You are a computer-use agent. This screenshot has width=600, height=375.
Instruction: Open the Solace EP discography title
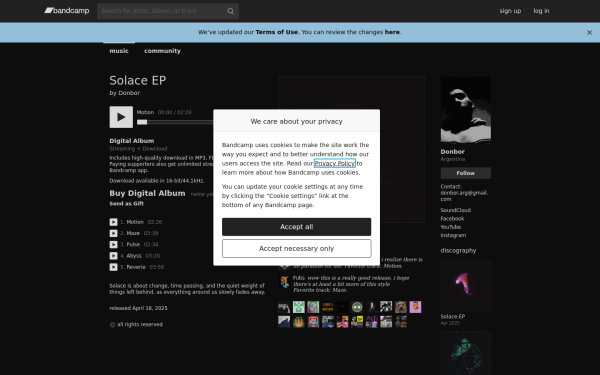tap(453, 316)
